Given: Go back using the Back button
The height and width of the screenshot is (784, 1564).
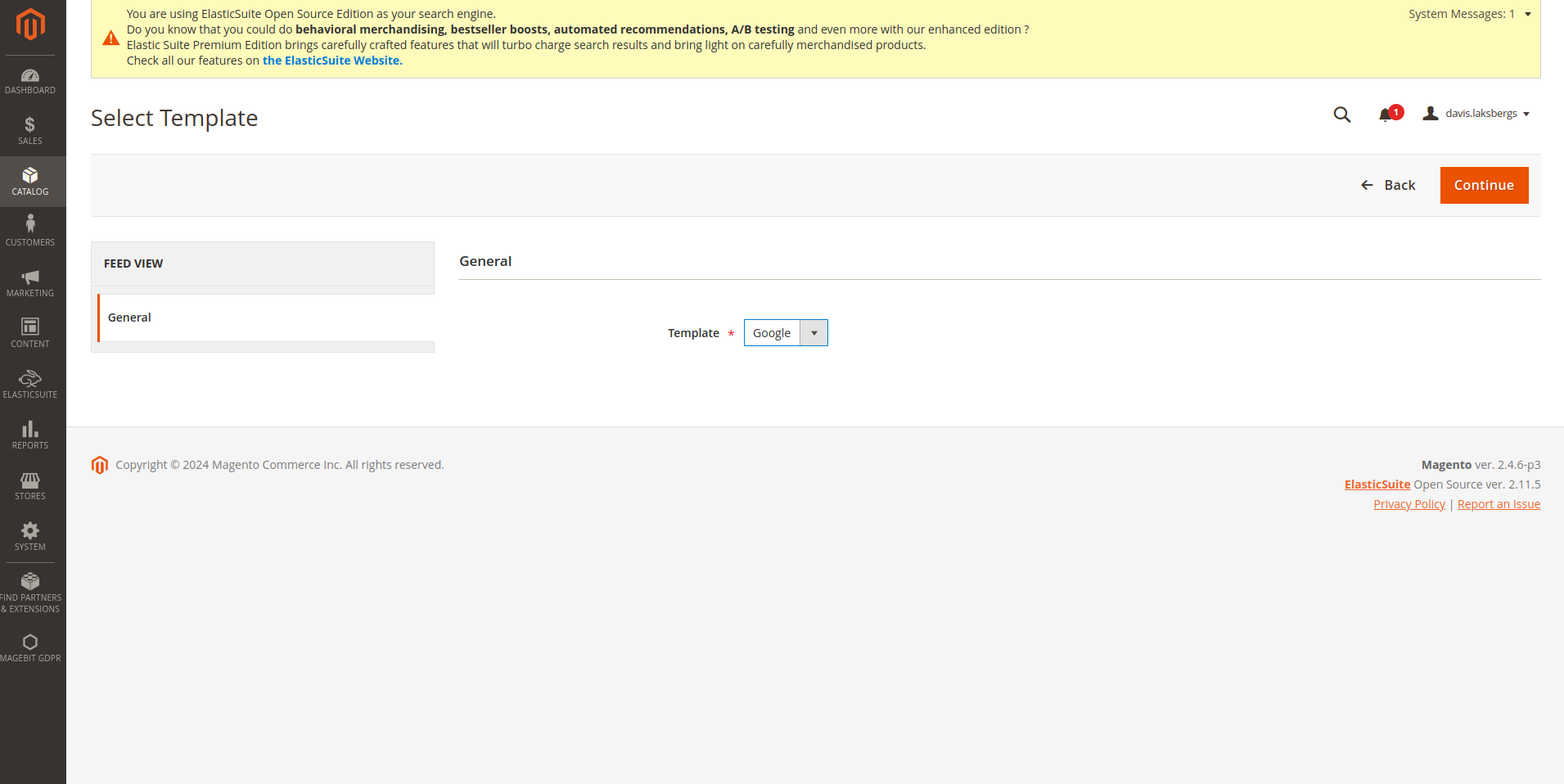Looking at the screenshot, I should point(1388,186).
